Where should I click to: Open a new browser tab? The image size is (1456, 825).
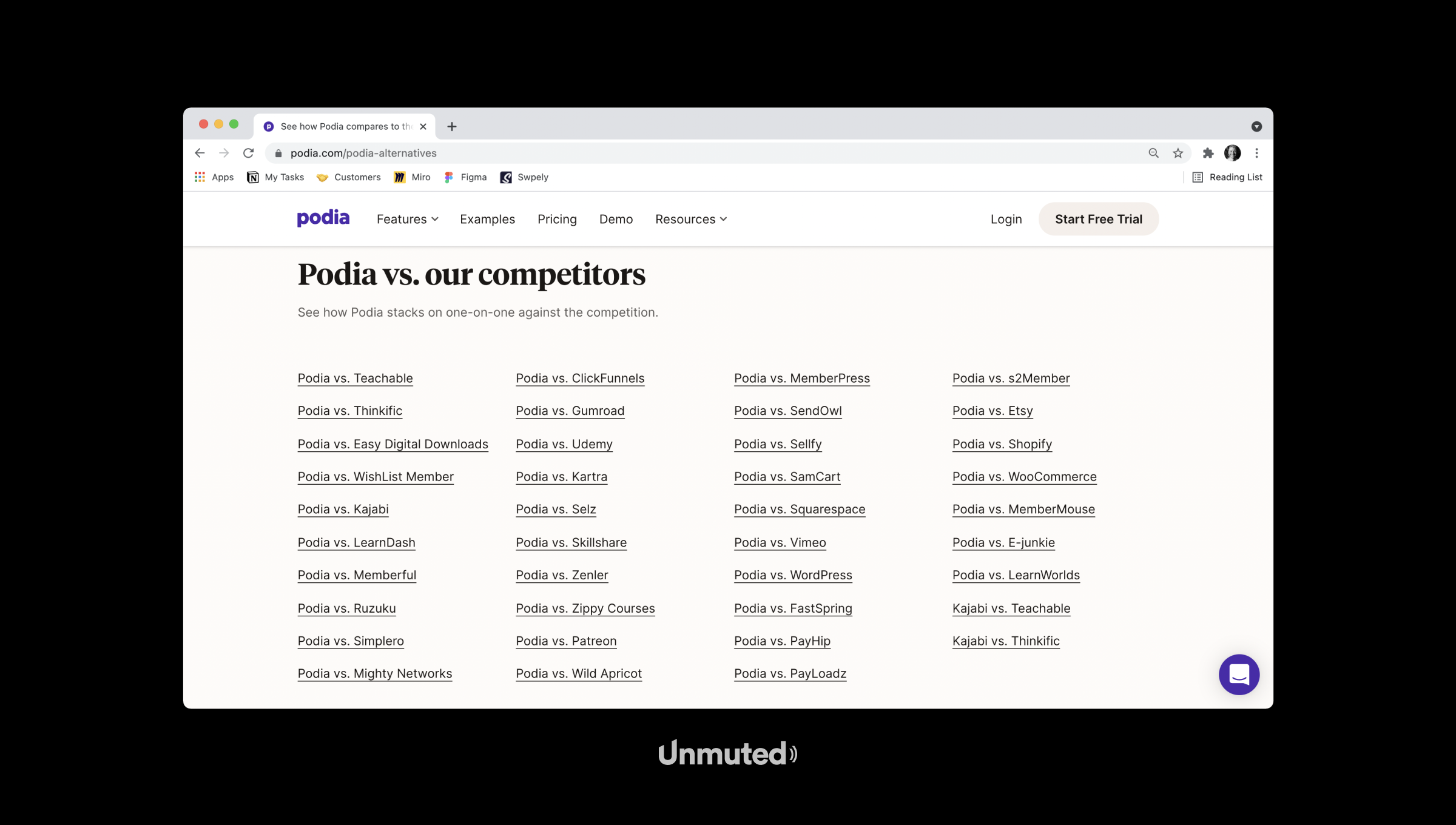click(x=452, y=126)
